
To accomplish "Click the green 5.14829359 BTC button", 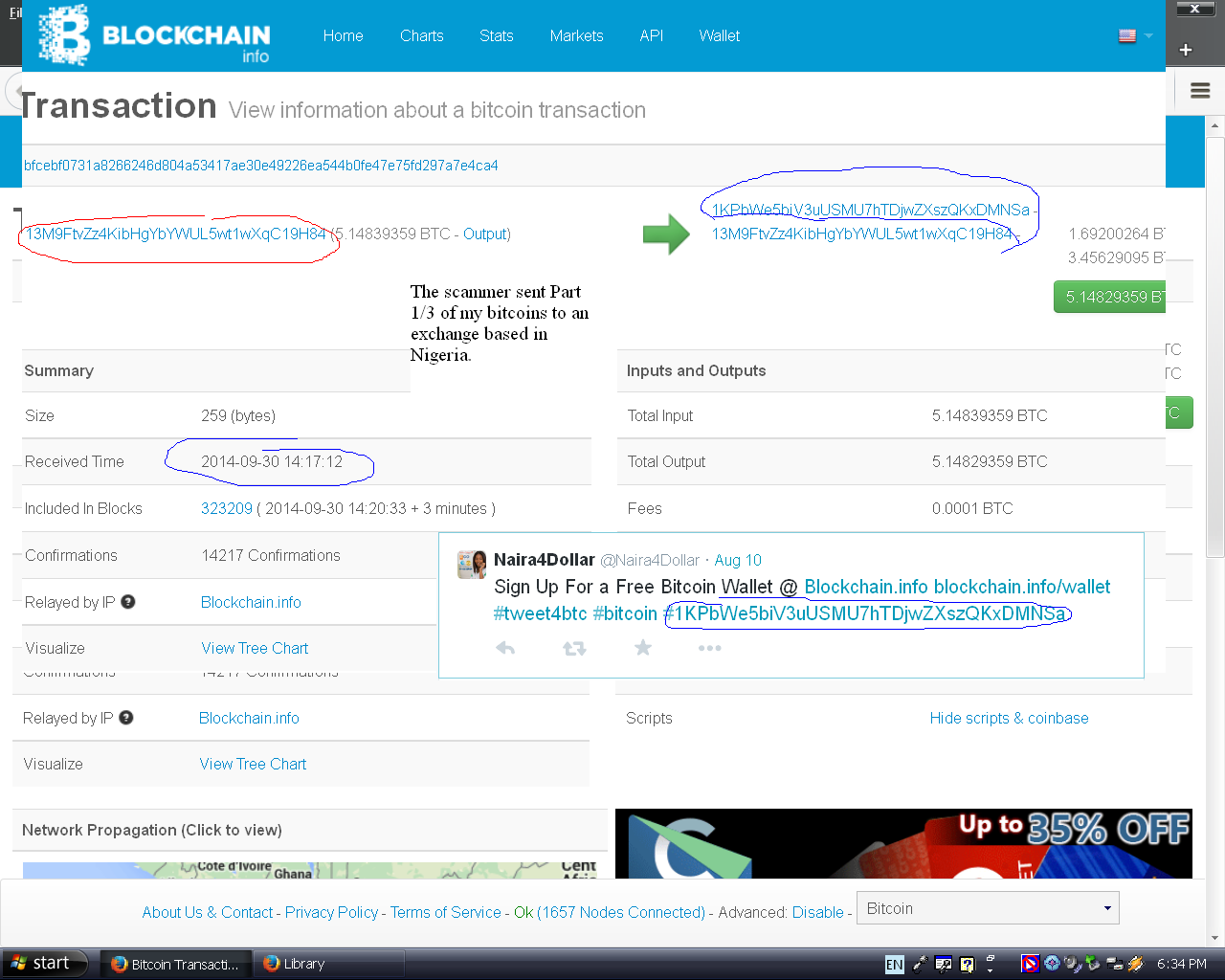I will (1109, 297).
